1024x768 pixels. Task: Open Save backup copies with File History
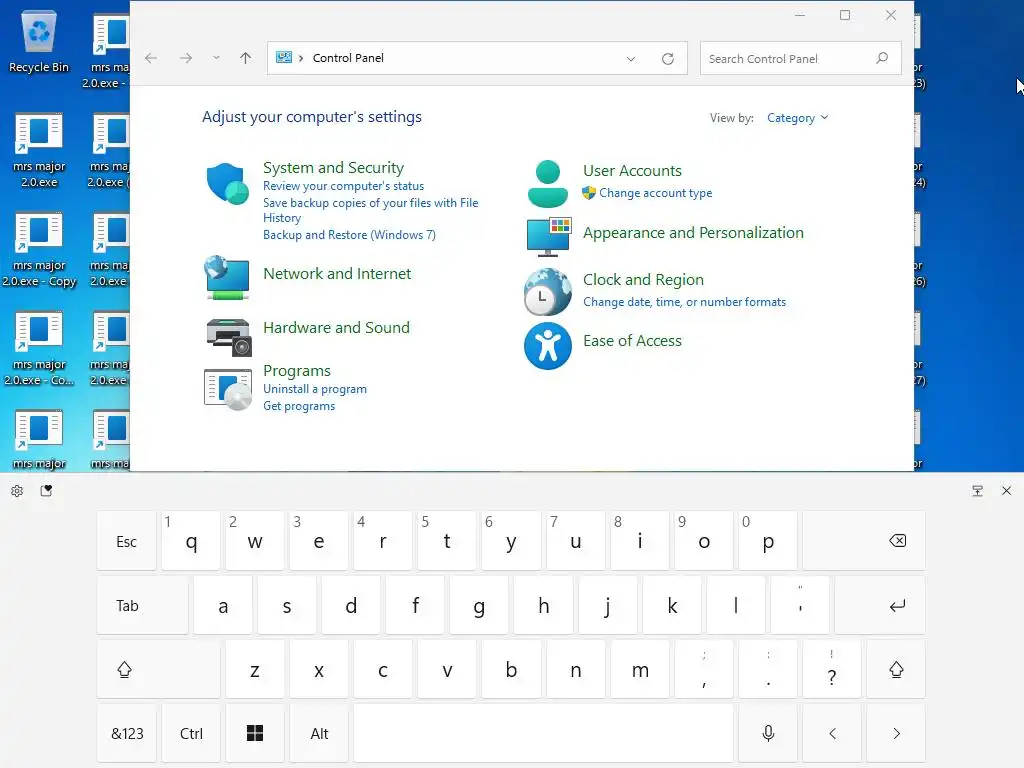click(x=370, y=210)
